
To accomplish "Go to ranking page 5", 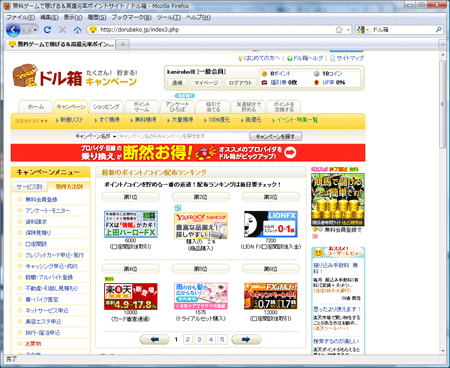I will [x=222, y=340].
